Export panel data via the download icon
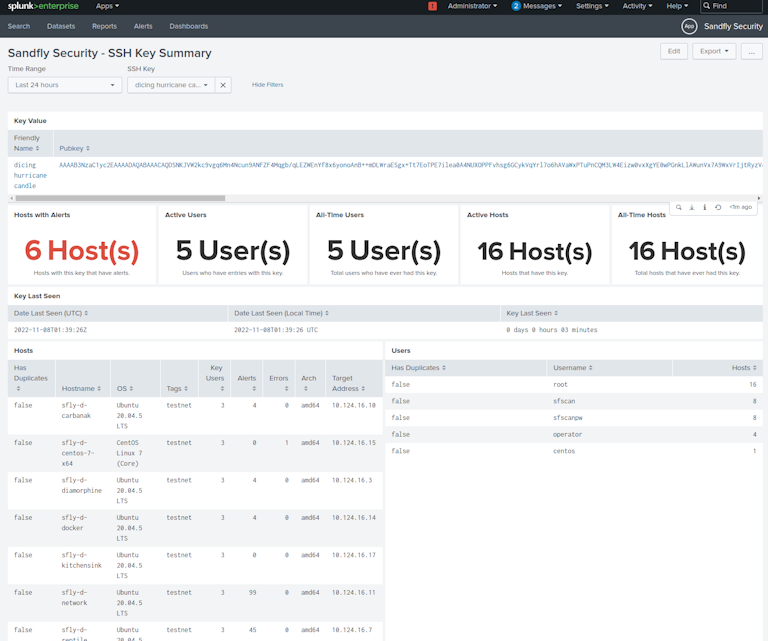 [x=692, y=207]
